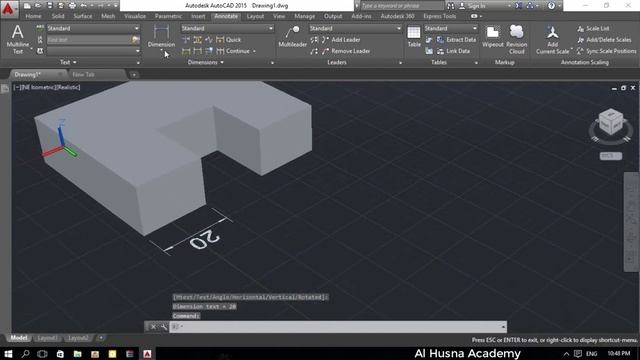The height and width of the screenshot is (360, 640).
Task: Switch to the Layout1 tab
Action: tap(47, 338)
